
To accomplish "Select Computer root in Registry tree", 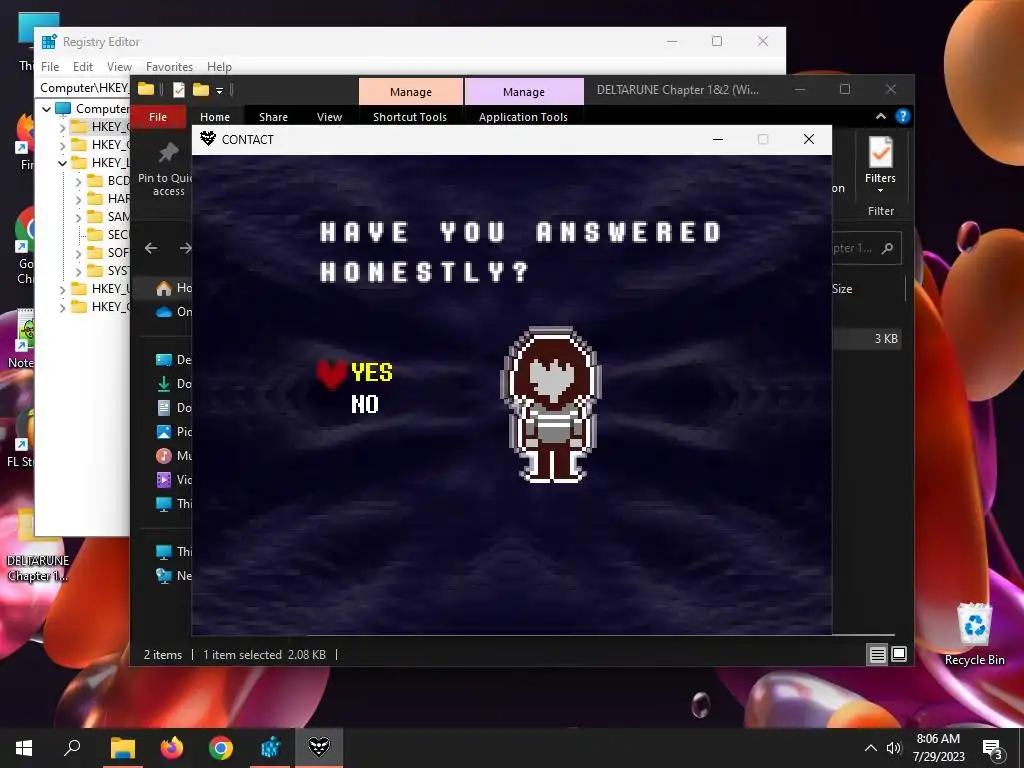I will (x=93, y=108).
